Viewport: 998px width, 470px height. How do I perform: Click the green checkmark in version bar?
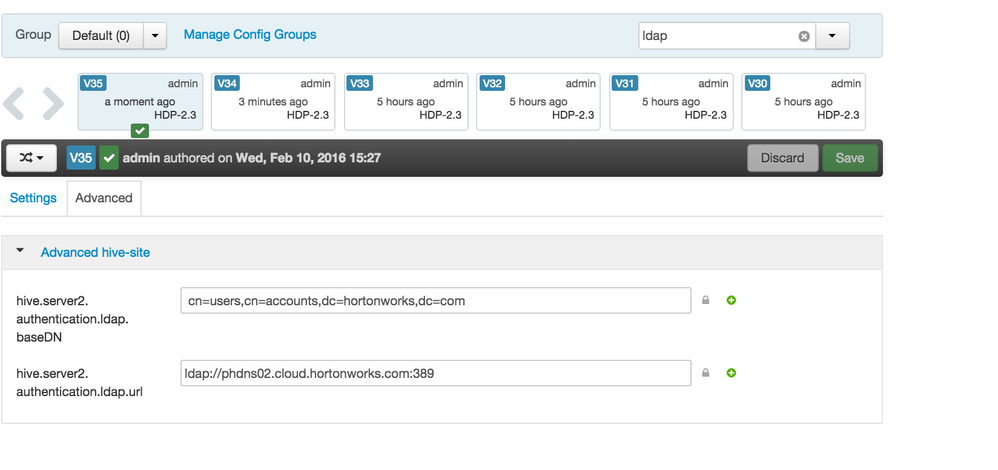coord(108,158)
